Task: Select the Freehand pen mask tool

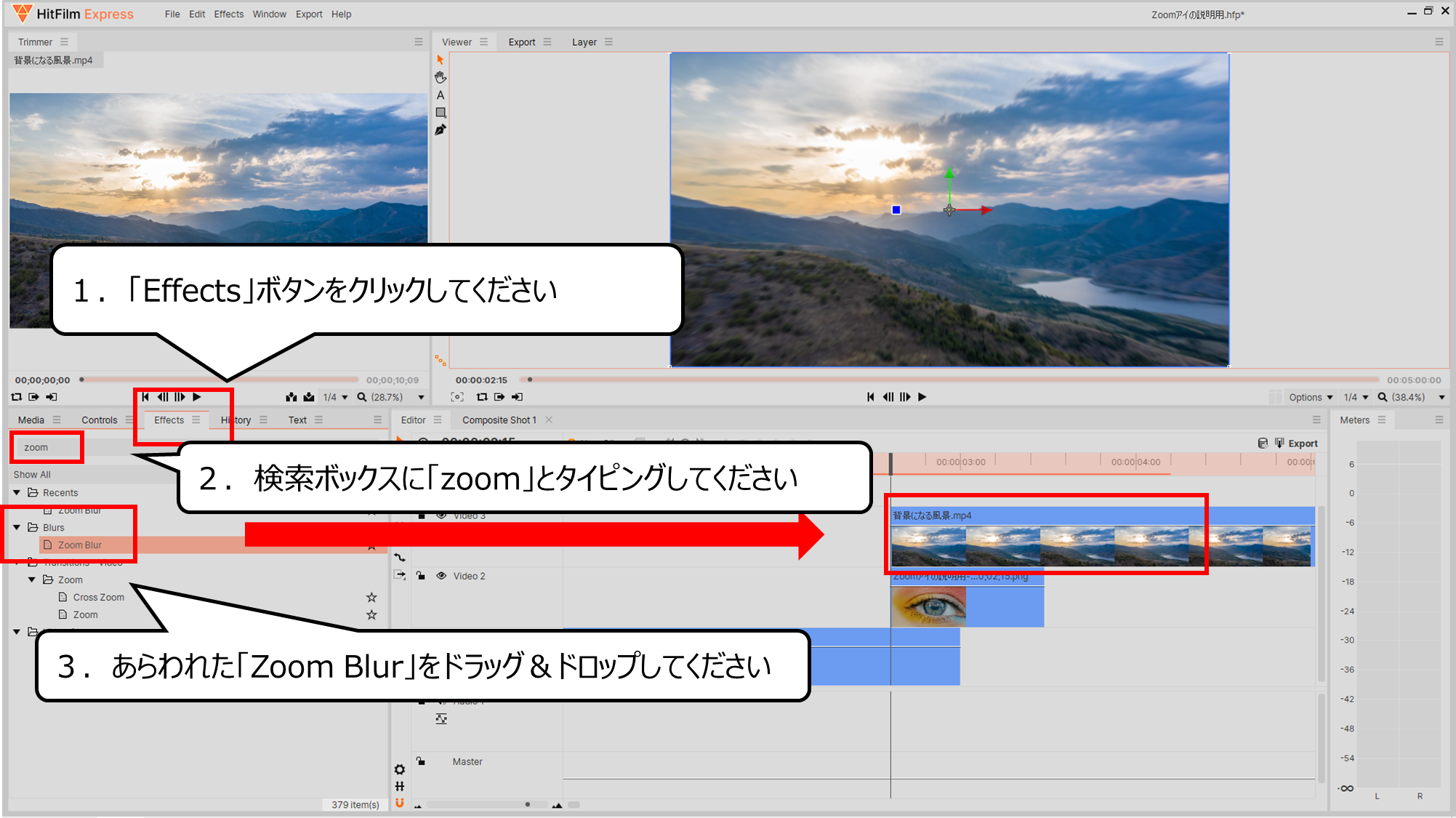Action: pyautogui.click(x=441, y=130)
